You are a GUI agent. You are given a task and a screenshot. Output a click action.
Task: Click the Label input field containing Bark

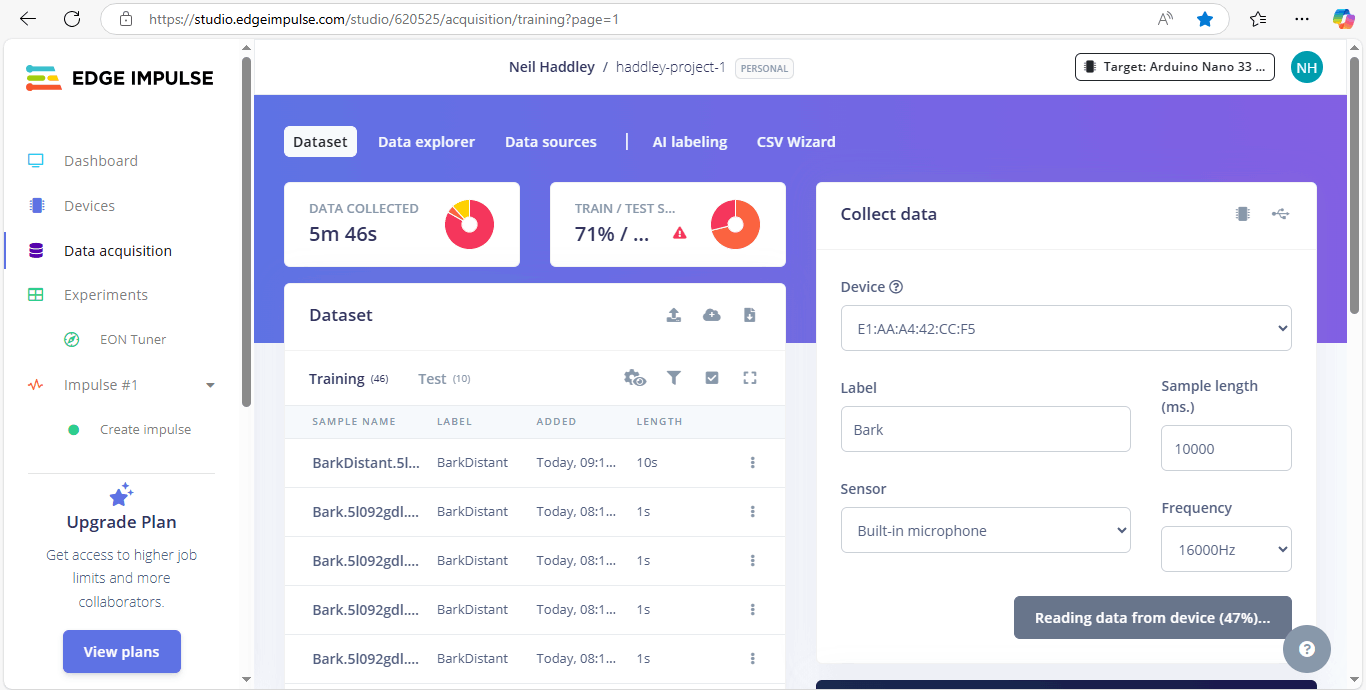click(986, 429)
